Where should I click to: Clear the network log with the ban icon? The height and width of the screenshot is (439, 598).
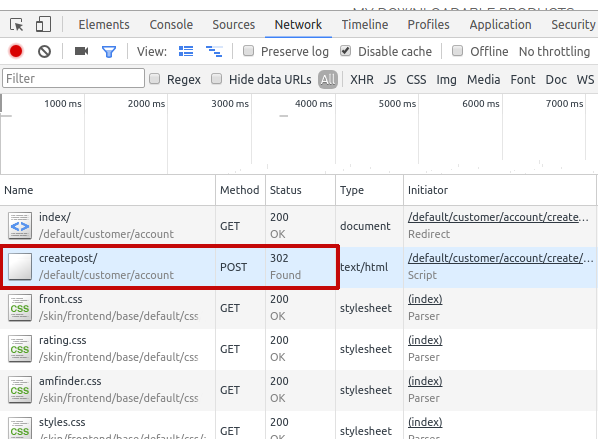pos(45,51)
